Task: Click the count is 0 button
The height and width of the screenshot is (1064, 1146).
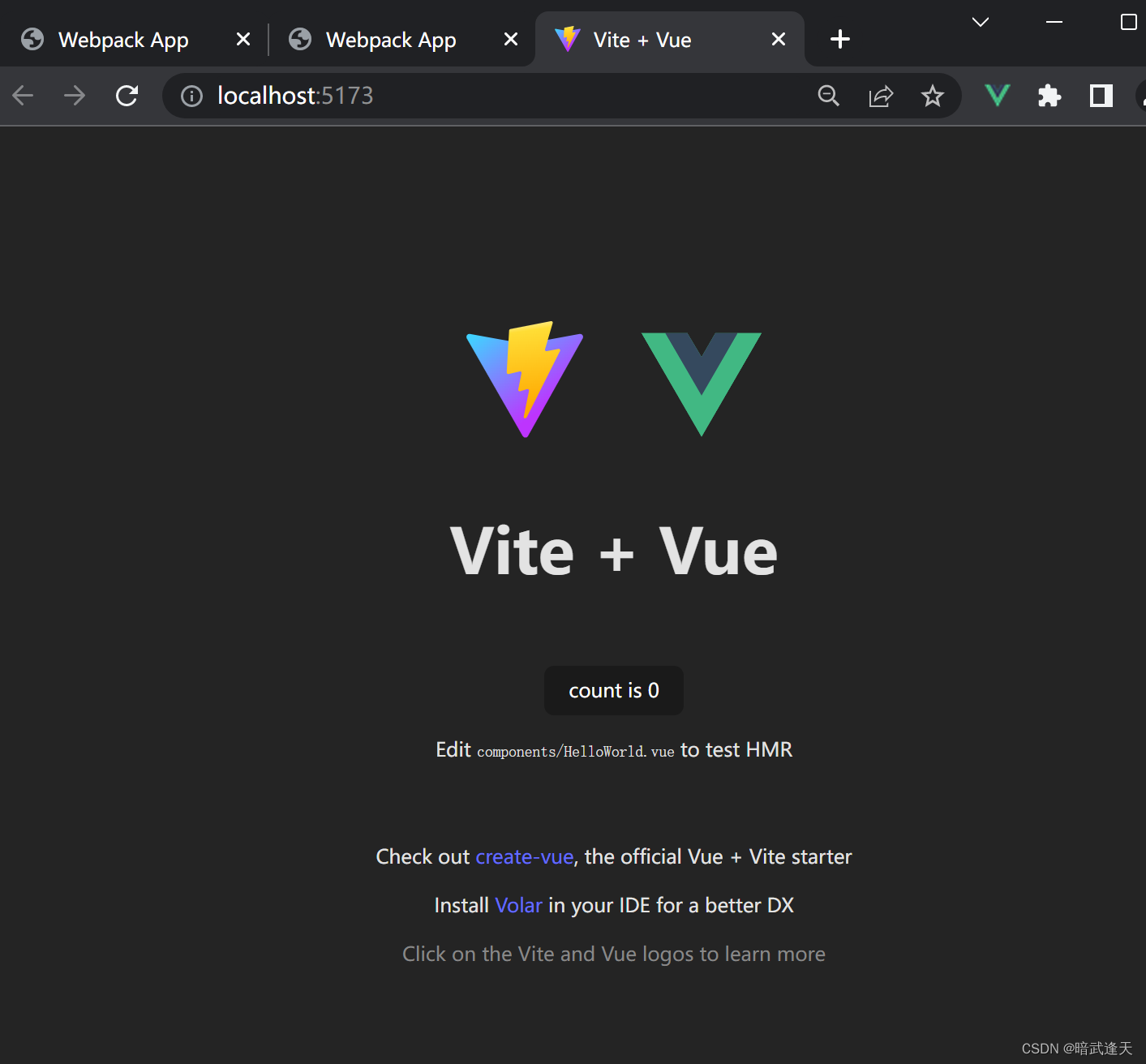Action: click(x=614, y=691)
